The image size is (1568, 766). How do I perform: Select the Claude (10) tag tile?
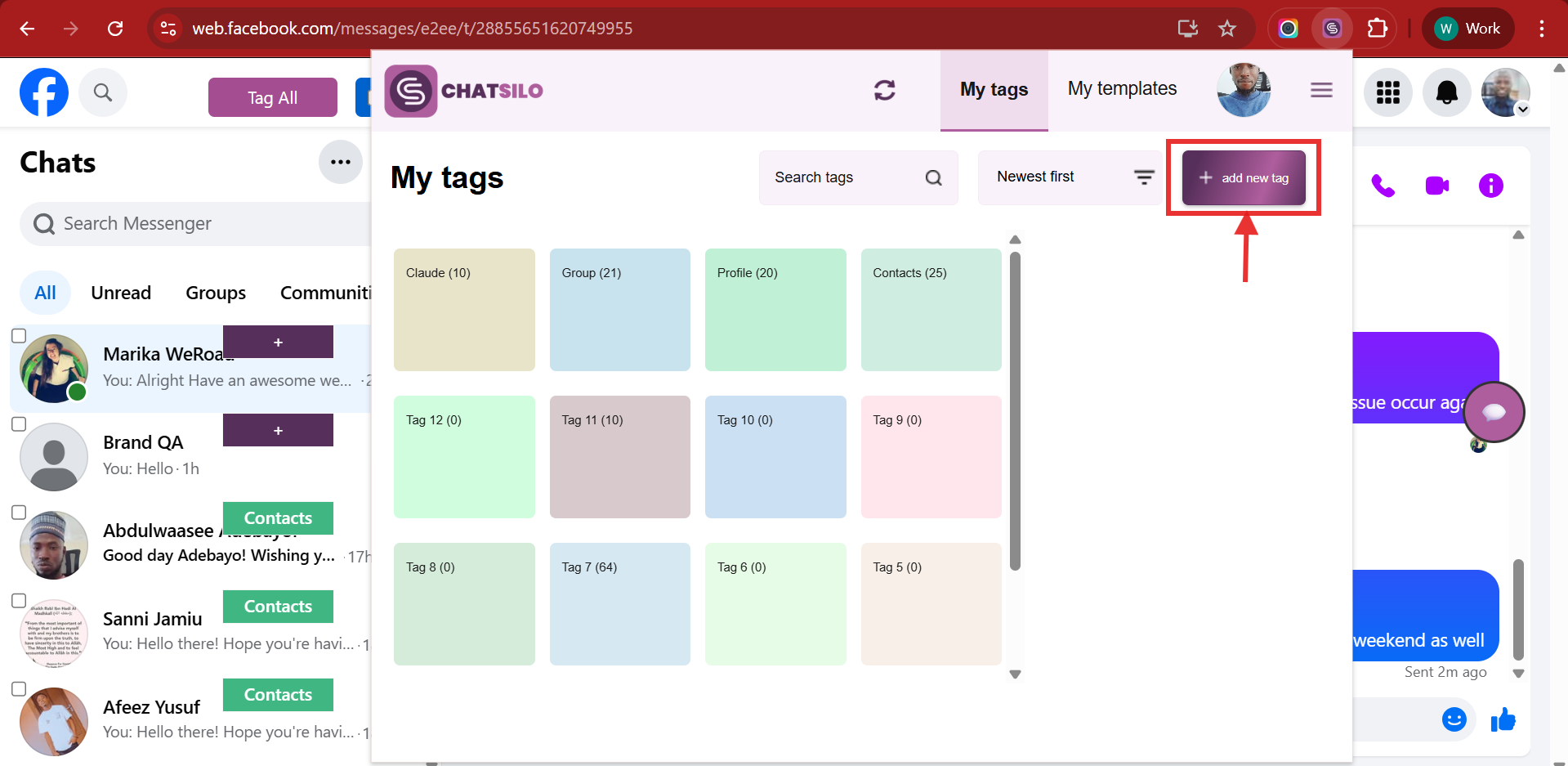tap(464, 310)
